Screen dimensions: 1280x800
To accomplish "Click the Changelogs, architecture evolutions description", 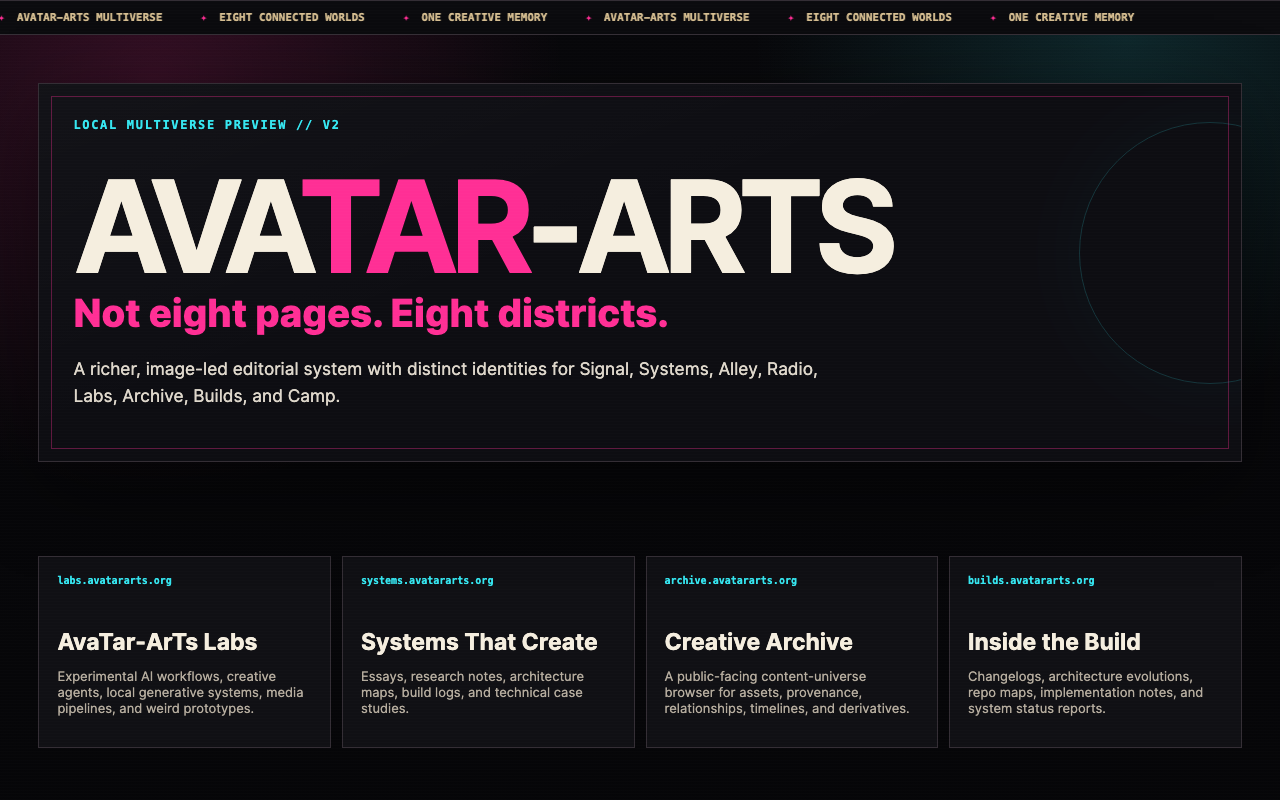I will coord(1085,692).
